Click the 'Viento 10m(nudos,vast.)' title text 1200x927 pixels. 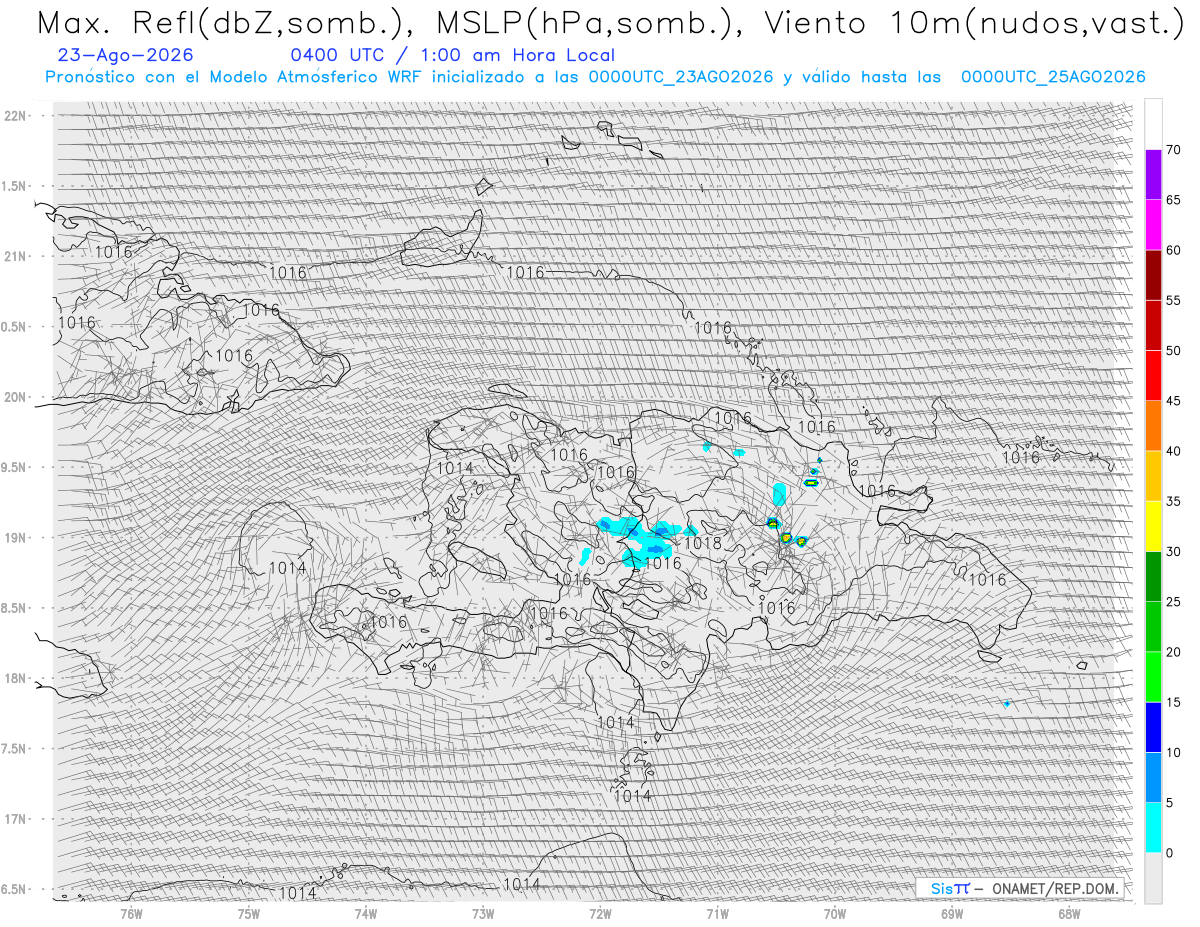[x=976, y=24]
